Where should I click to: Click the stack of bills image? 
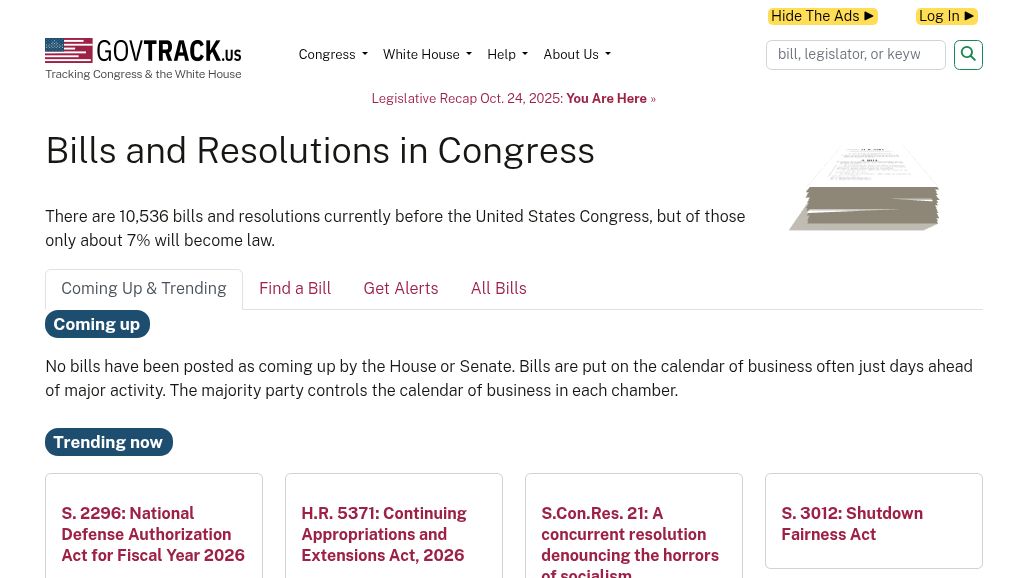864,188
